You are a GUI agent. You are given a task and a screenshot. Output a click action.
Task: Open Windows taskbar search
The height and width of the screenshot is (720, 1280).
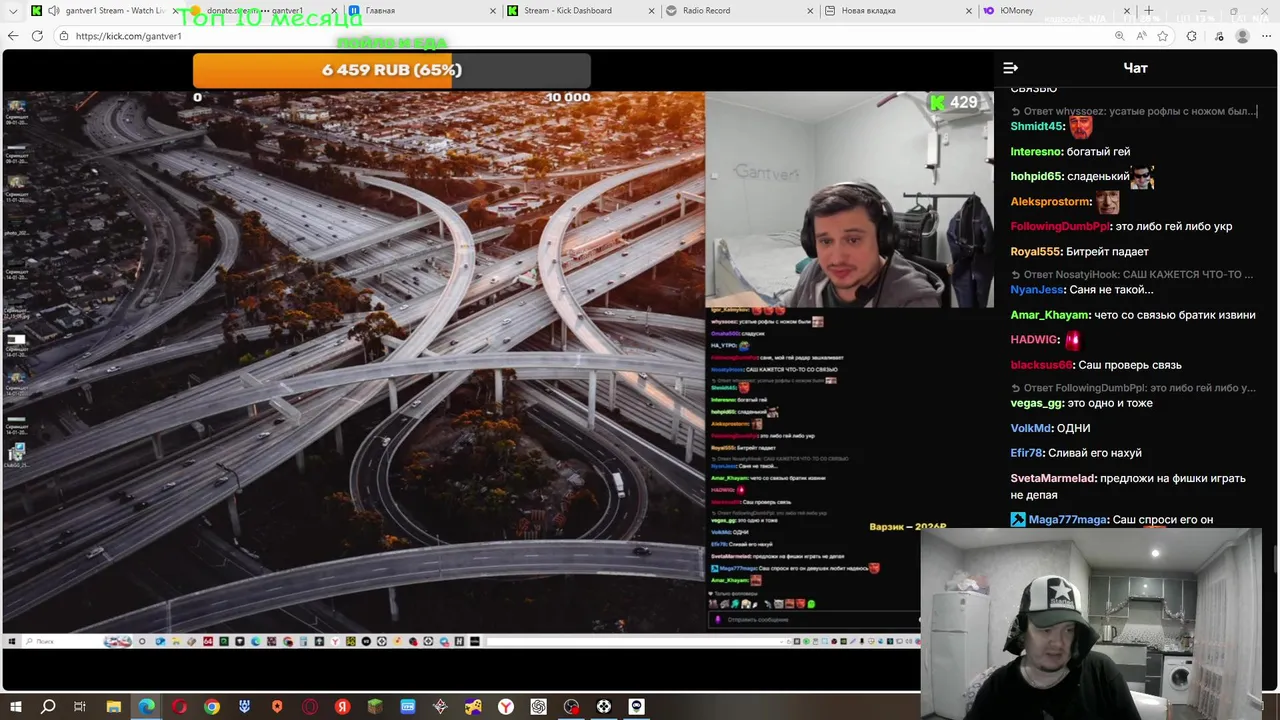click(x=48, y=707)
